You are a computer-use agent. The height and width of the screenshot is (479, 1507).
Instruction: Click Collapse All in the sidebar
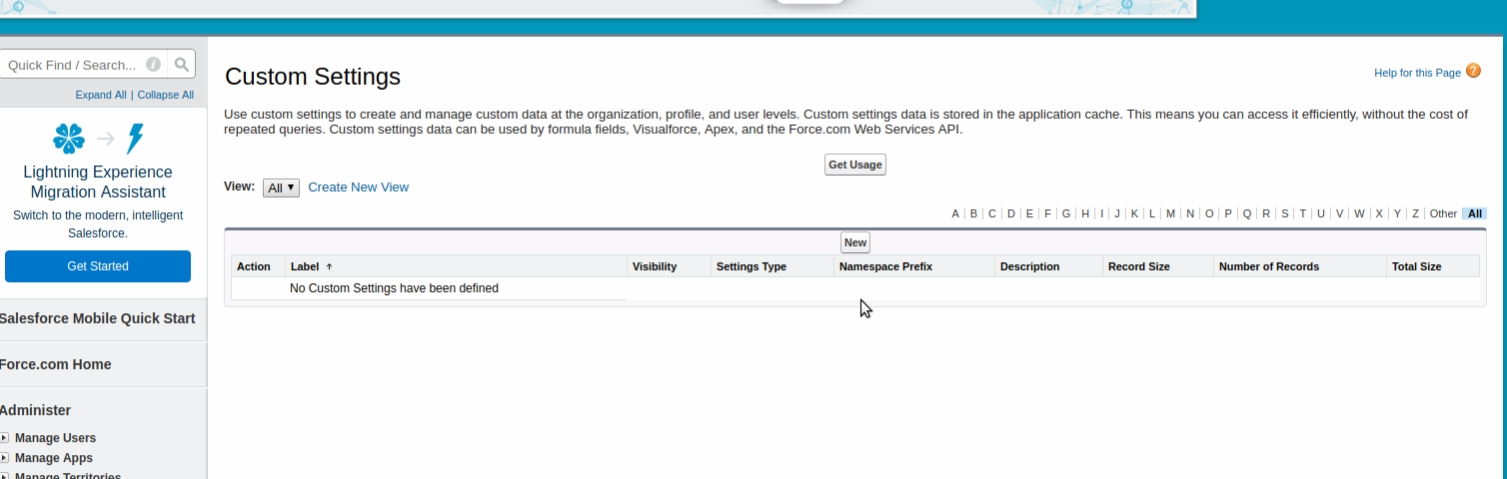click(165, 95)
